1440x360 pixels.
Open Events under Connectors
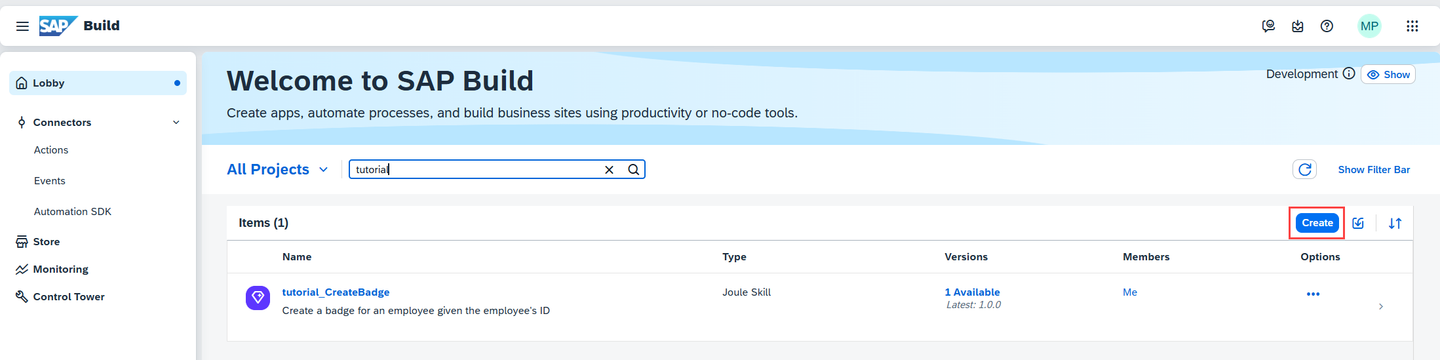(x=49, y=181)
